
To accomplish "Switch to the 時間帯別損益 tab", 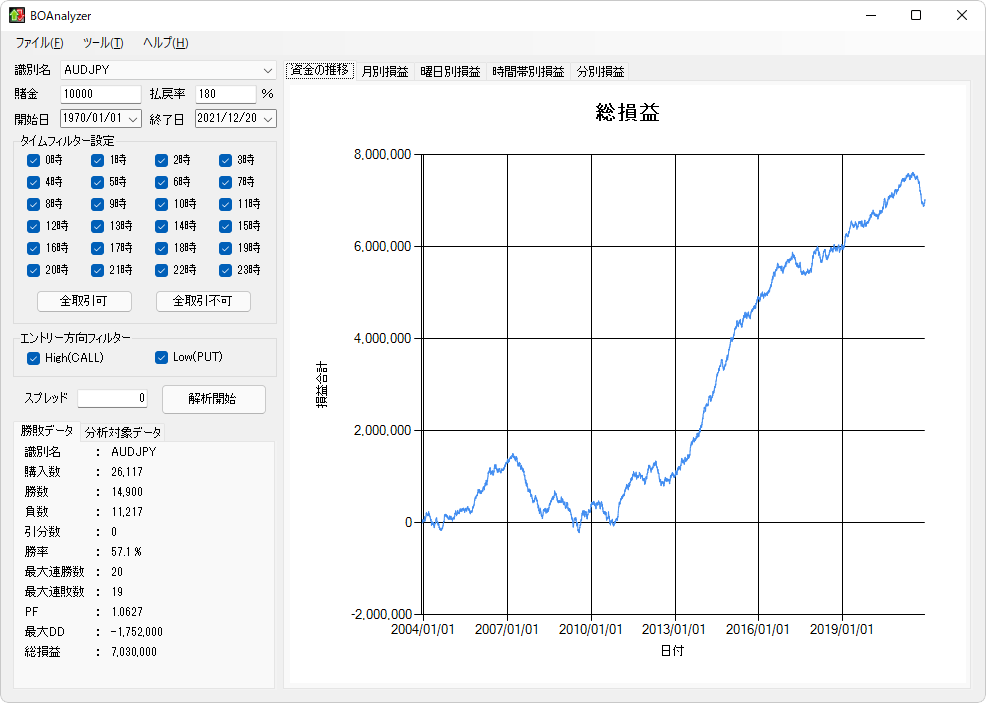I will 528,72.
